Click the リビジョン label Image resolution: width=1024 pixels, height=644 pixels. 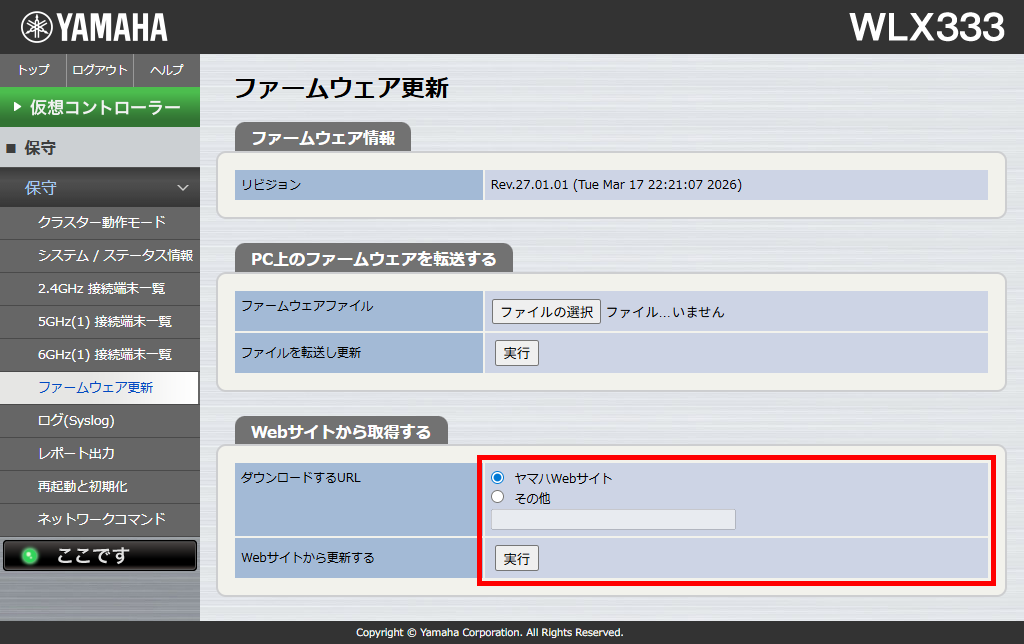click(x=271, y=185)
